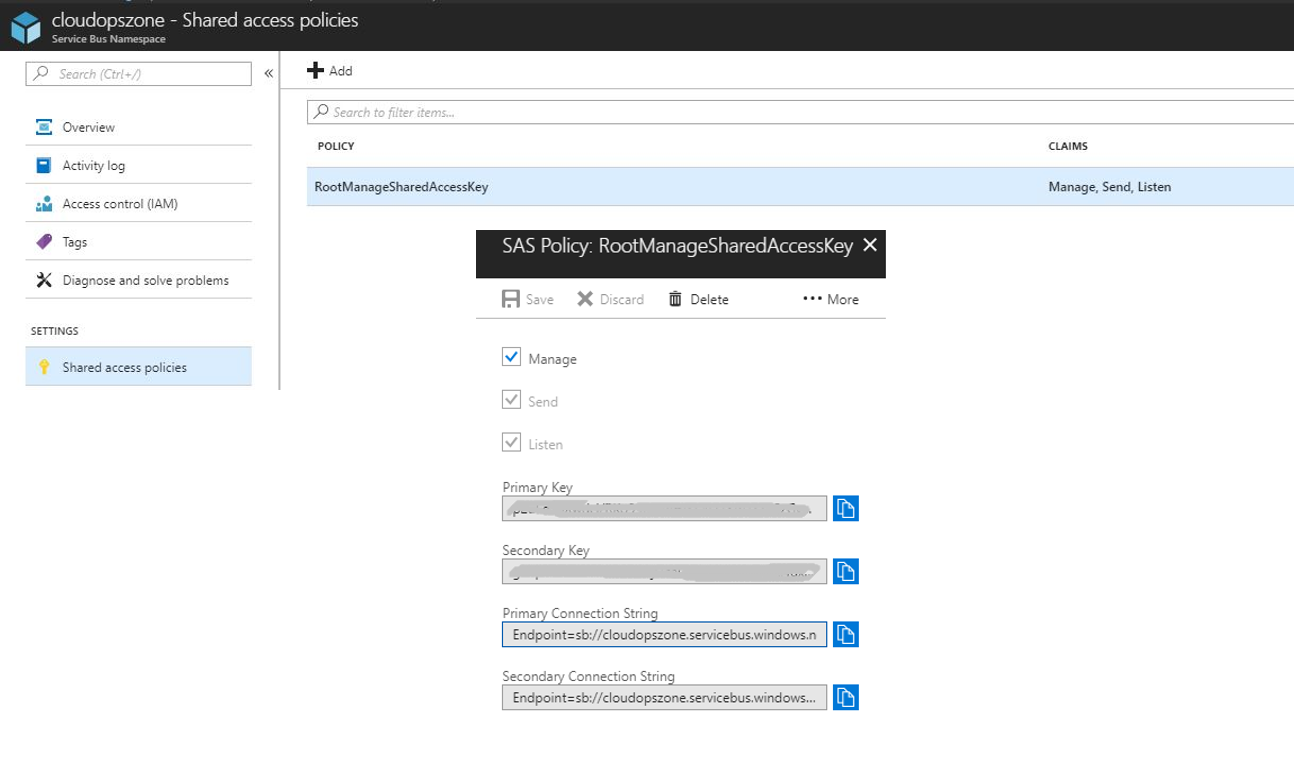The width and height of the screenshot is (1294, 780).
Task: Toggle the Send permission checkbox
Action: 512,400
